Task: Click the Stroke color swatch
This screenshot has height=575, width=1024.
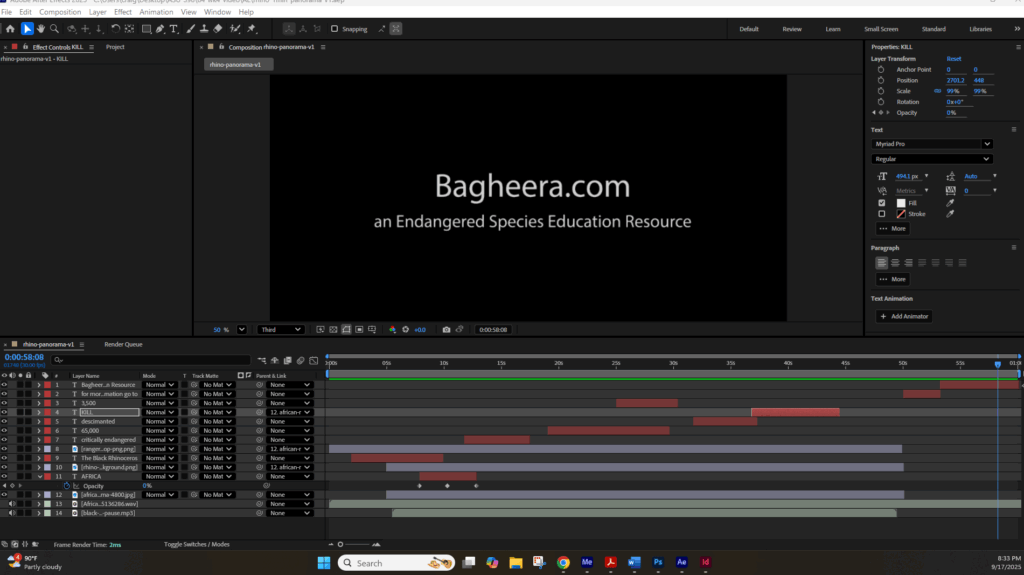Action: click(x=900, y=214)
